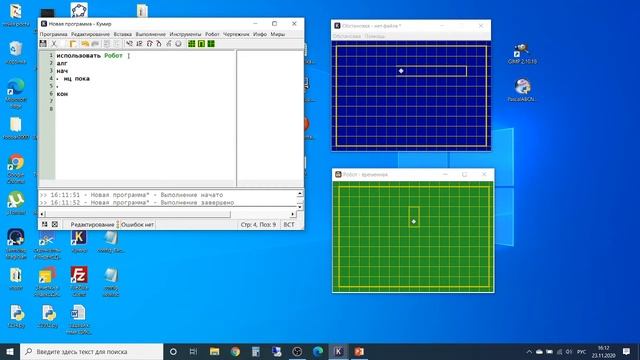
Task: Place cursor on 'нц пока' line
Action: (x=76, y=79)
